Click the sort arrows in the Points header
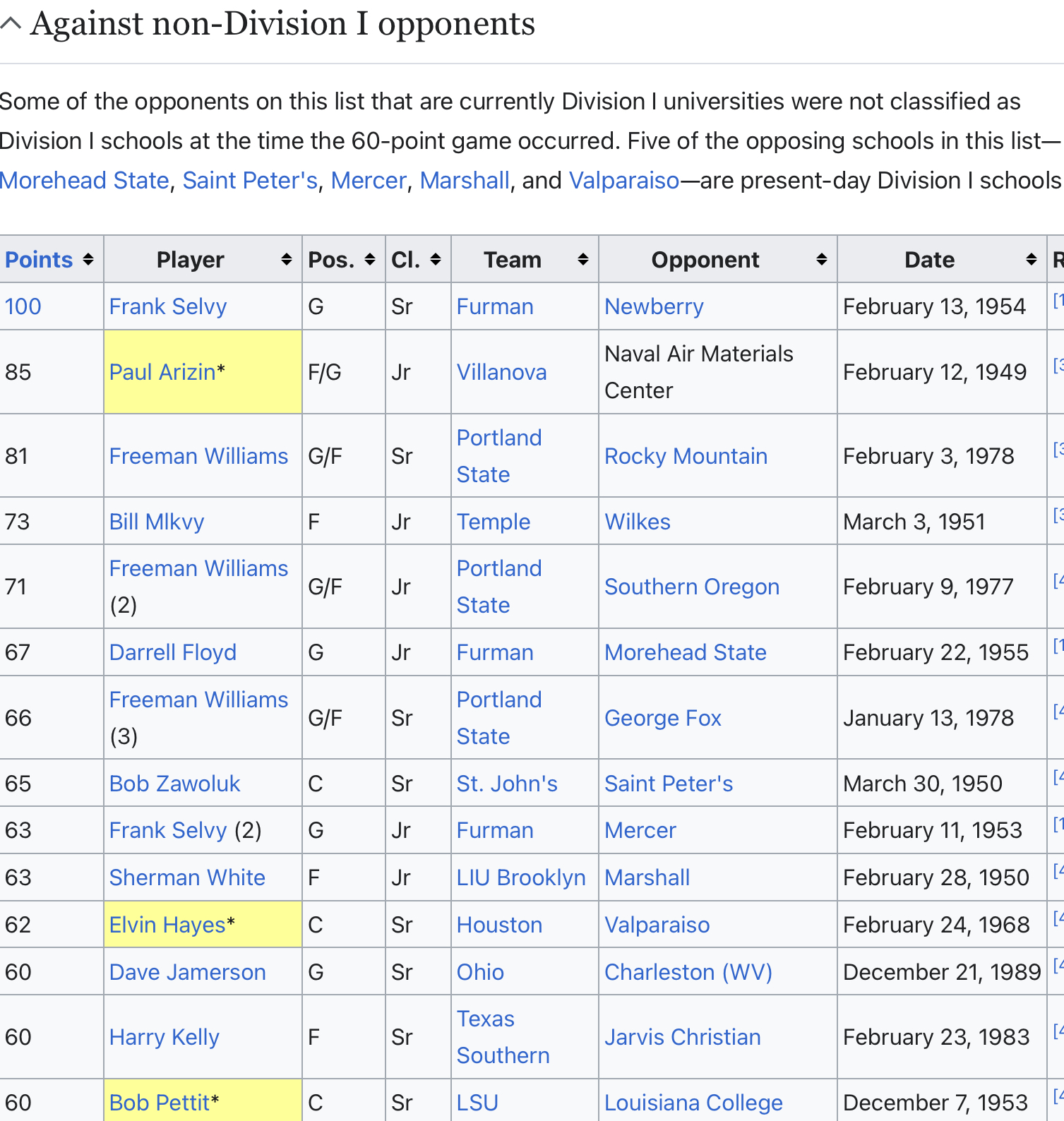The width and height of the screenshot is (1064, 1121). (88, 260)
